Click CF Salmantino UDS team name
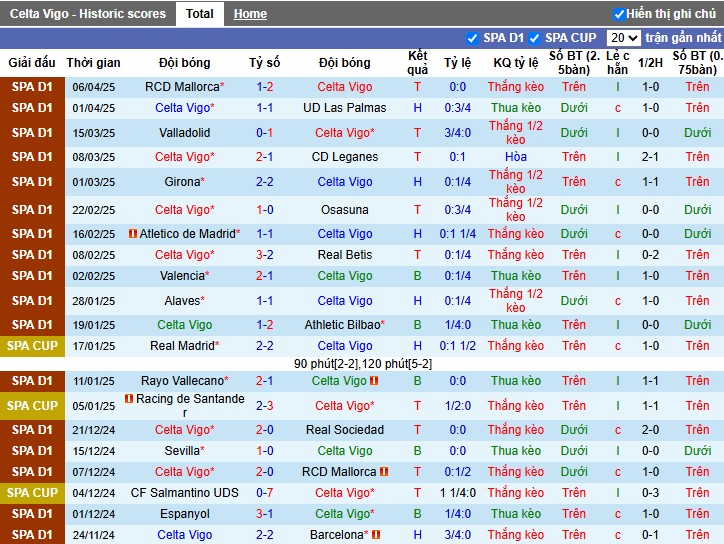The image size is (724, 544). [184, 493]
